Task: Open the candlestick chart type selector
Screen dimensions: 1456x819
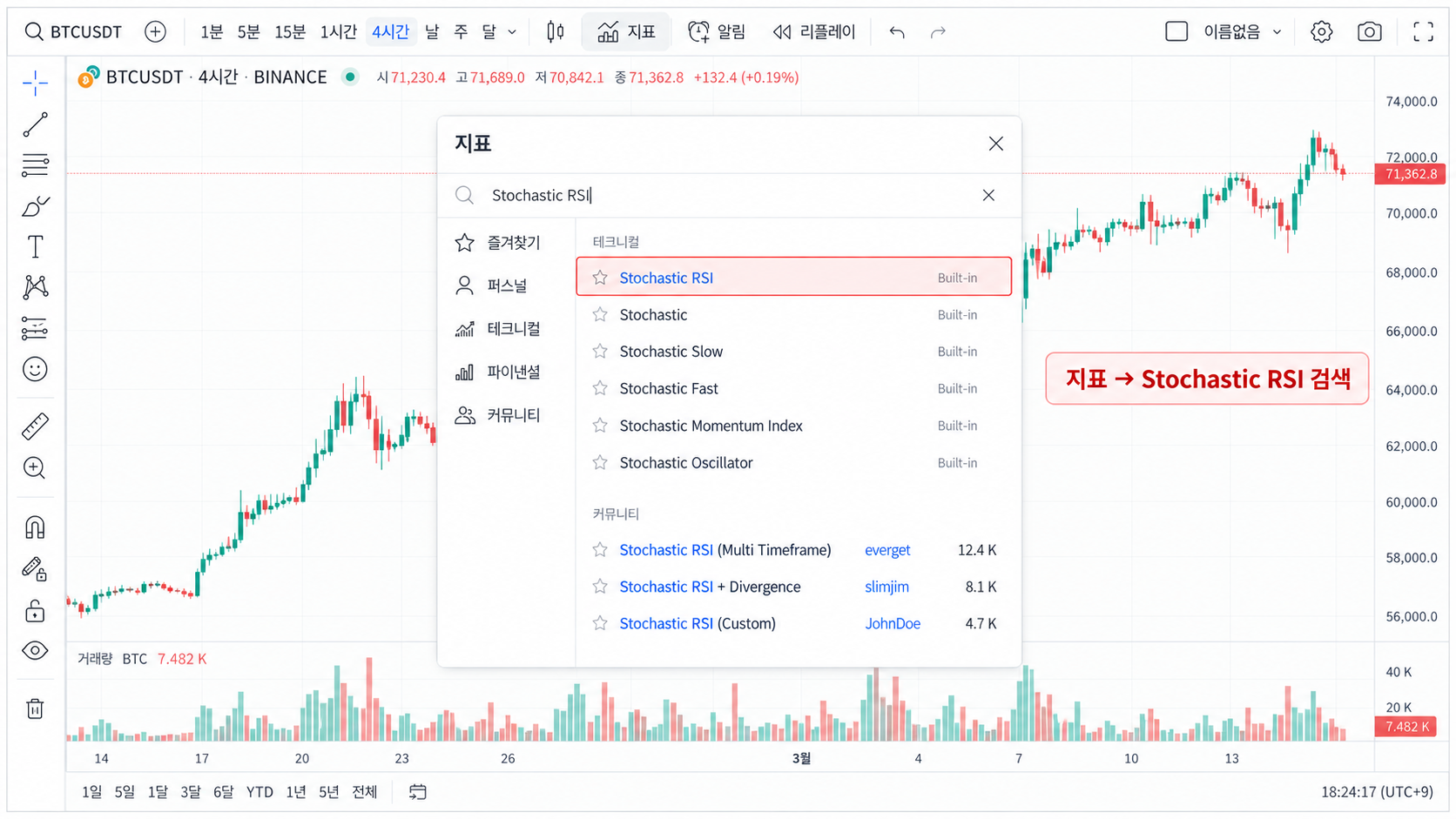Action: (555, 32)
